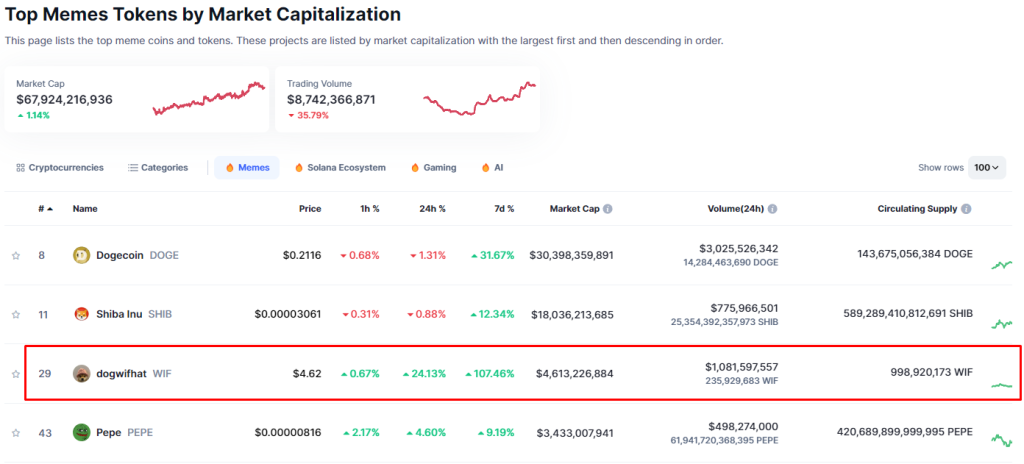Click the dogwifhat coin logo
The width and height of the screenshot is (1024, 464).
point(81,374)
